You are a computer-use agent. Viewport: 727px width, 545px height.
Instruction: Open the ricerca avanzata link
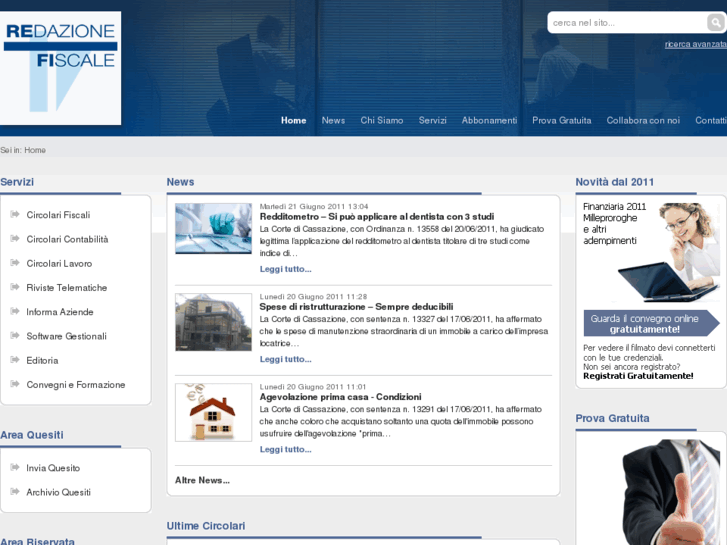click(x=695, y=44)
